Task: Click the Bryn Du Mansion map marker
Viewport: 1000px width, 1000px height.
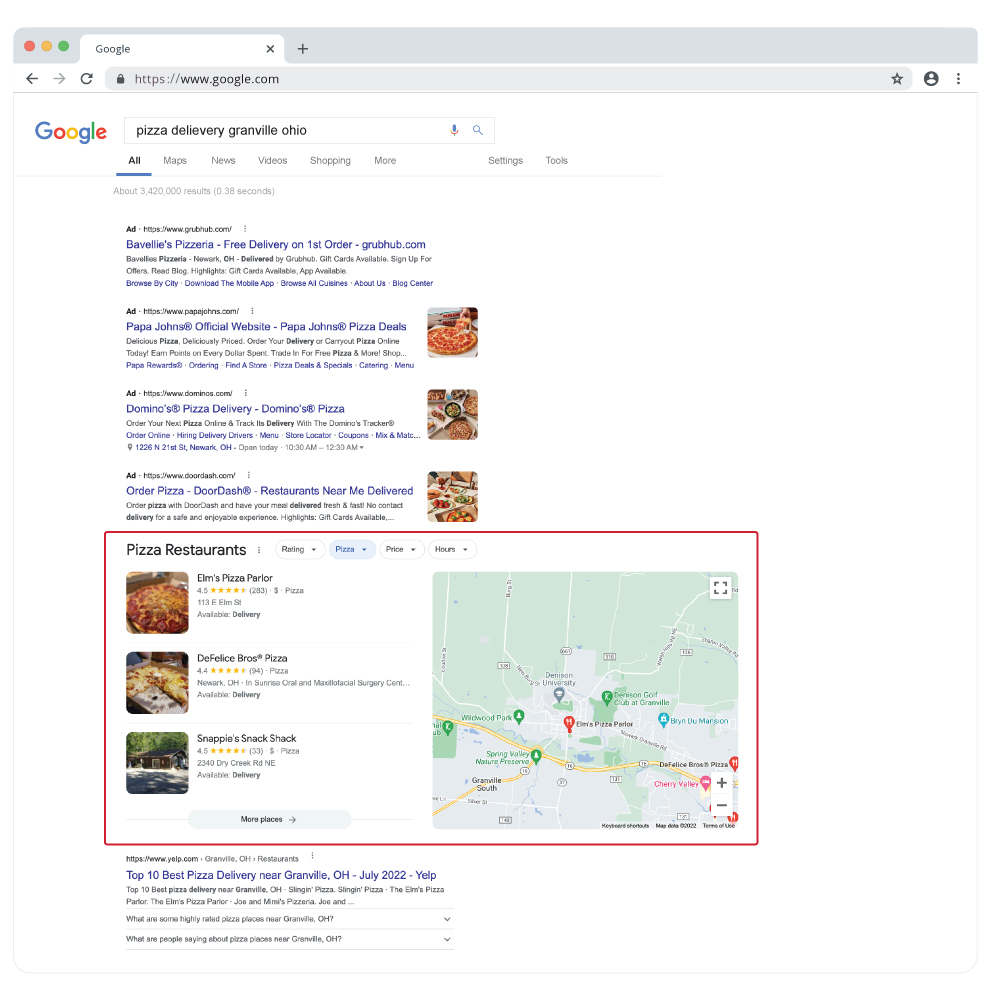Action: [x=663, y=720]
